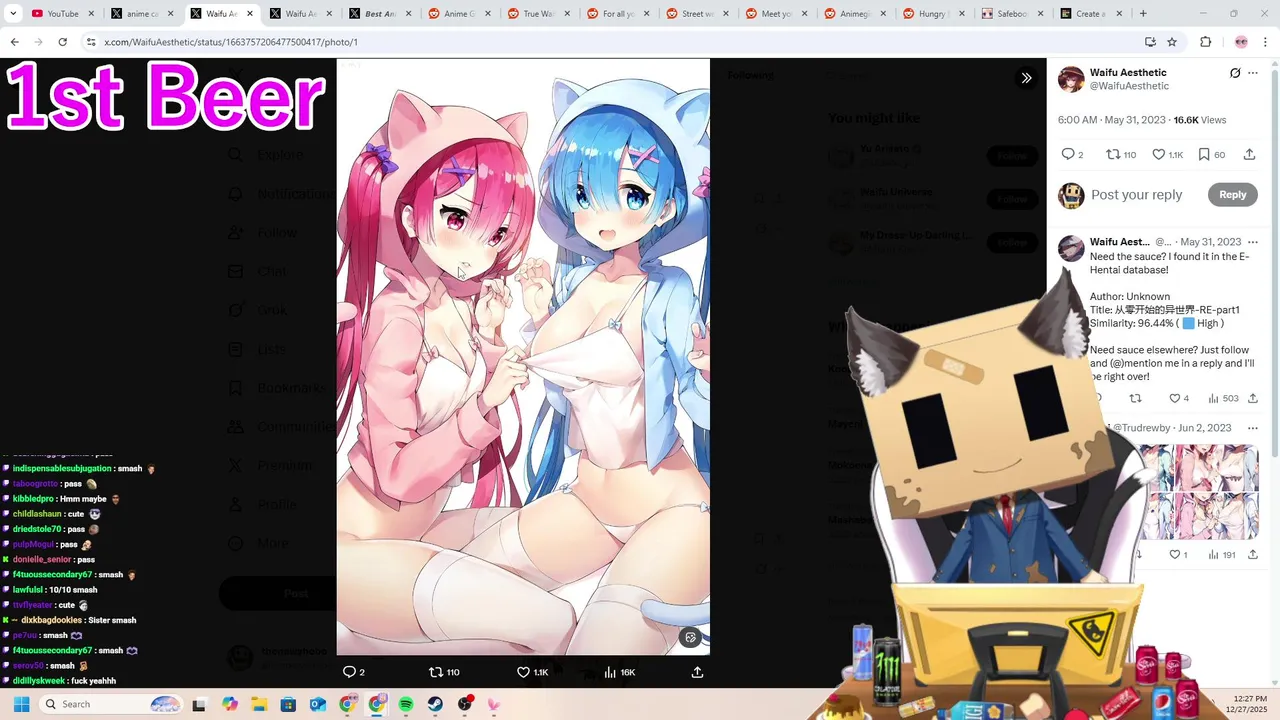Repost the sauce reply

(1135, 398)
